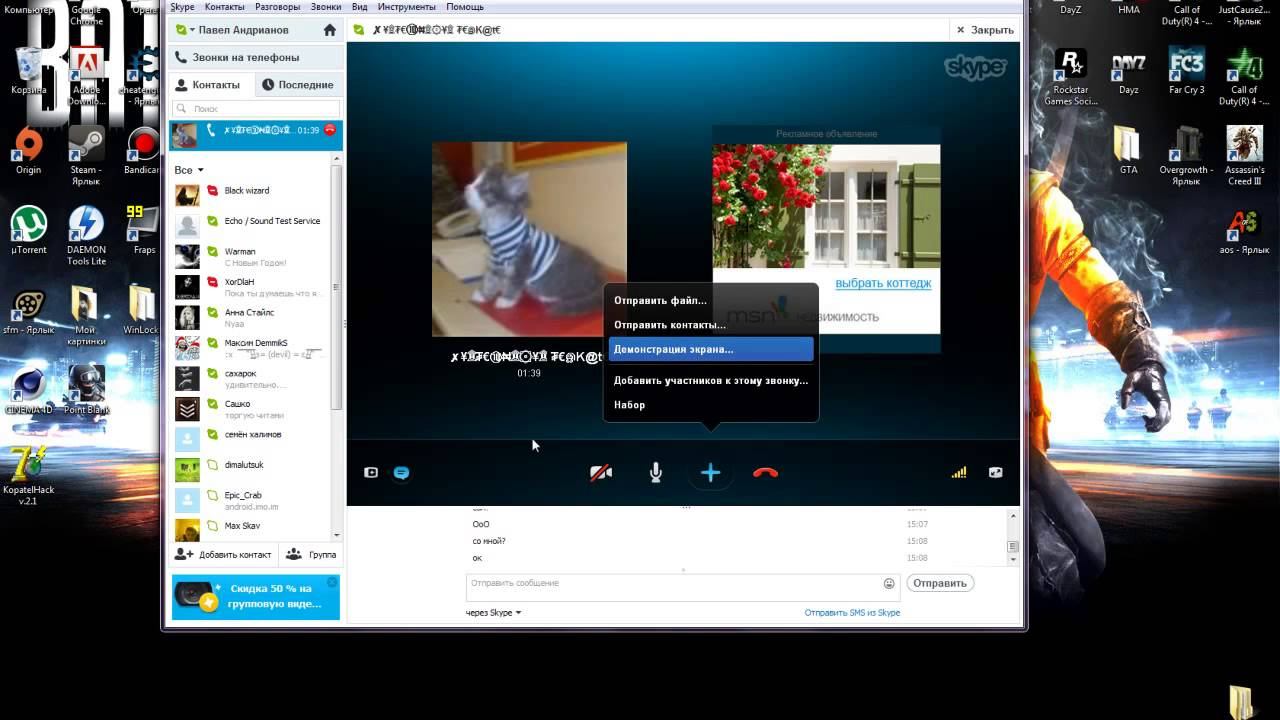The width and height of the screenshot is (1280, 720).
Task: Select the DAEMON Tools Lite desktop icon
Action: coord(86,236)
